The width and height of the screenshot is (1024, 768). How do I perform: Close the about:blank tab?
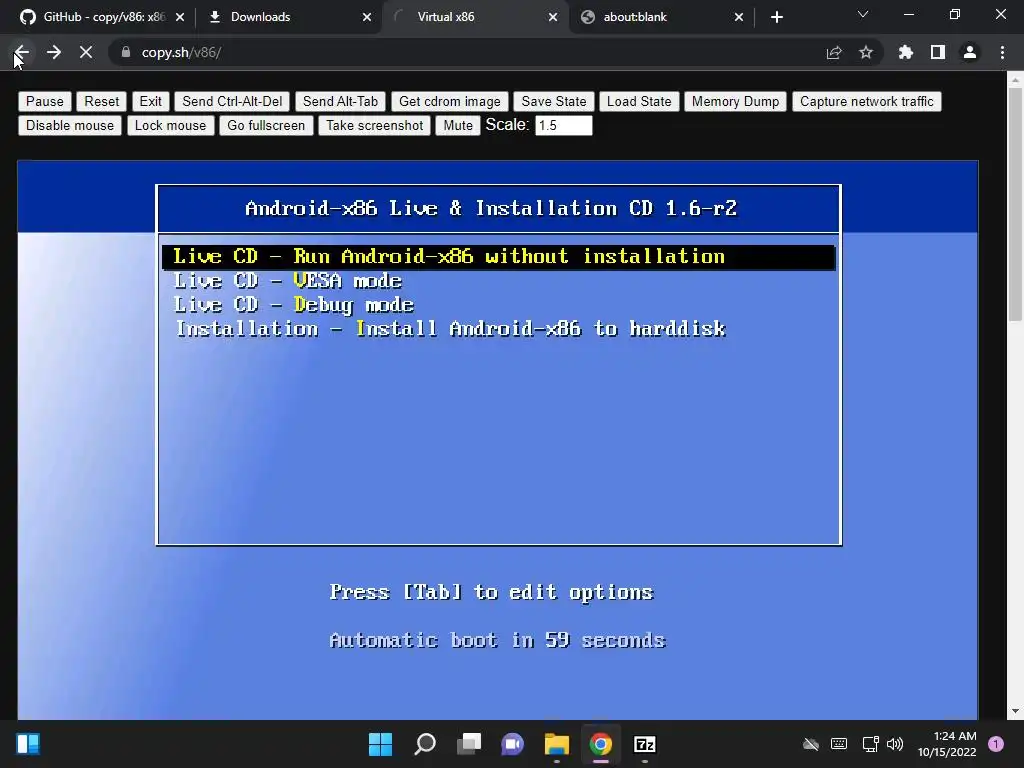739,17
